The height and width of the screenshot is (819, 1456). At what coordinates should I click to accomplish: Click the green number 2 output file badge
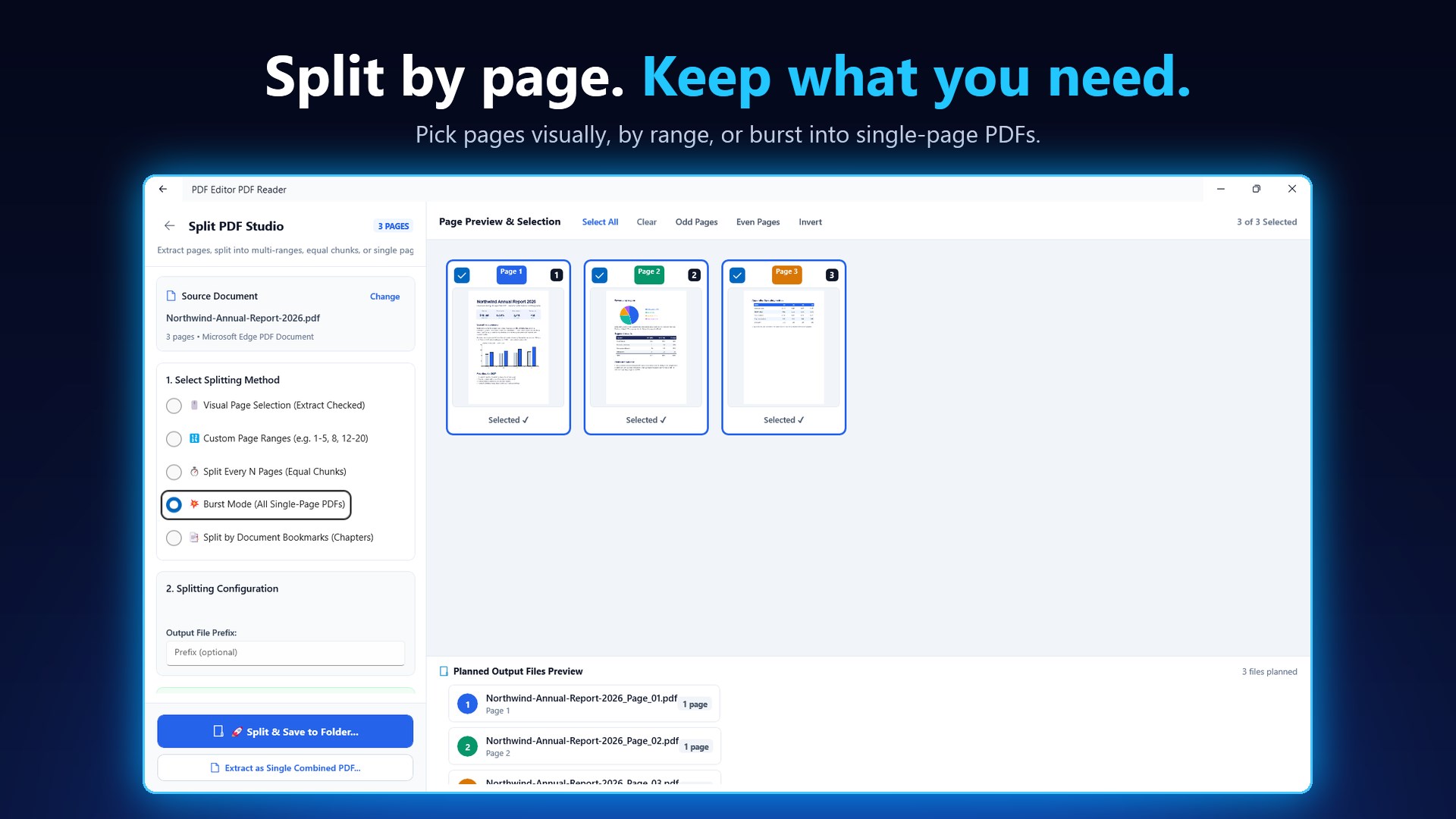(467, 747)
